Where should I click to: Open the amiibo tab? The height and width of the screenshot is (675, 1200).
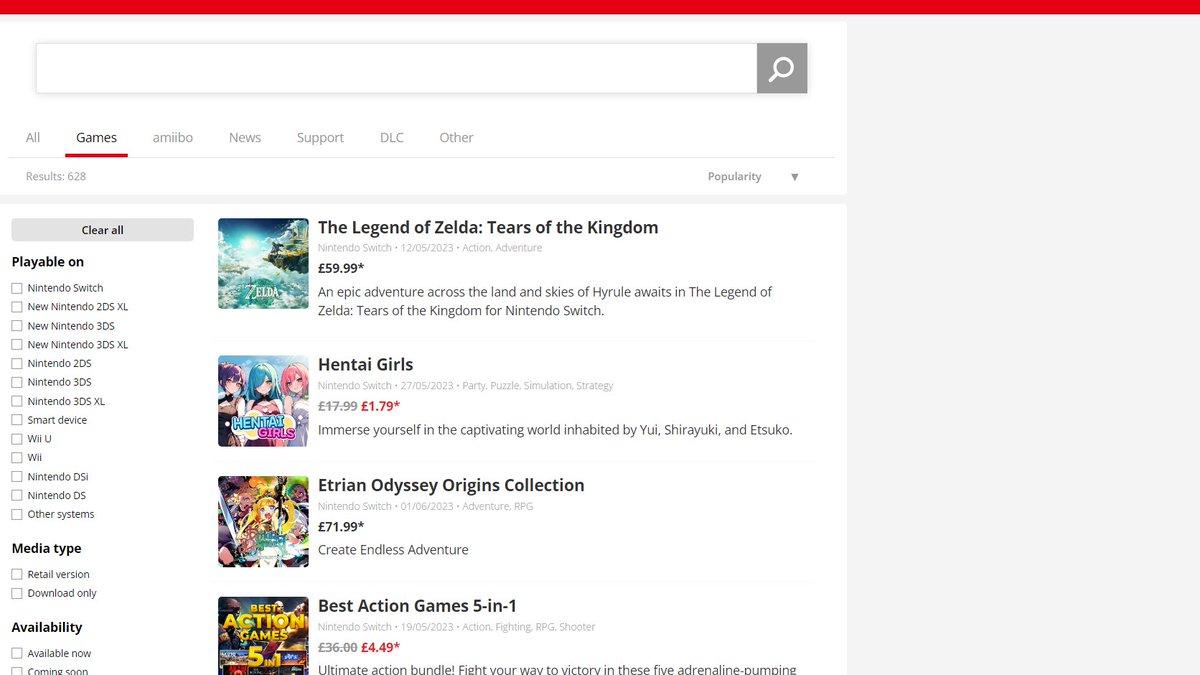click(173, 138)
